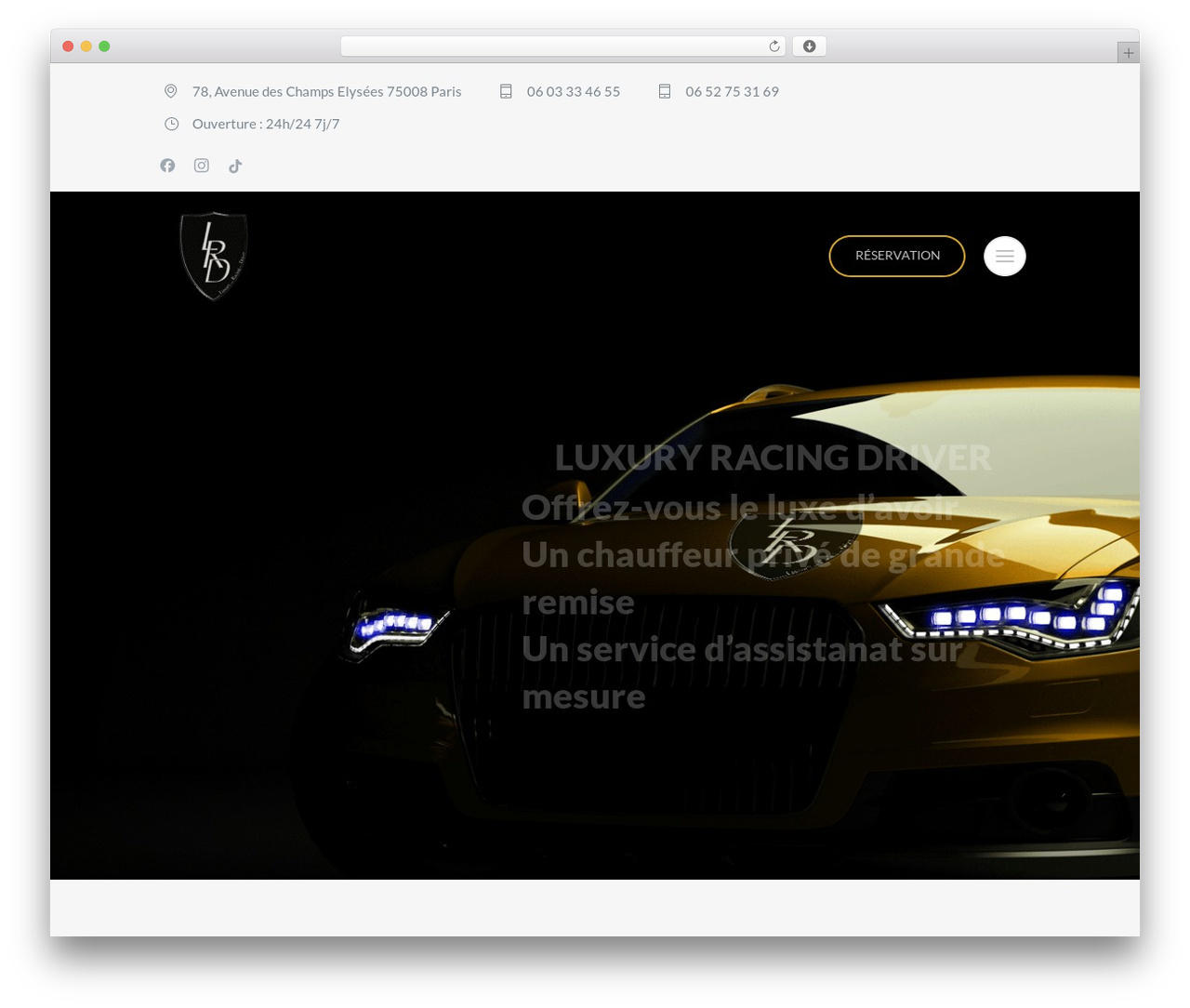Click the text Offrez-vous le luxe d'avoir
The image size is (1190, 1008).
click(739, 508)
